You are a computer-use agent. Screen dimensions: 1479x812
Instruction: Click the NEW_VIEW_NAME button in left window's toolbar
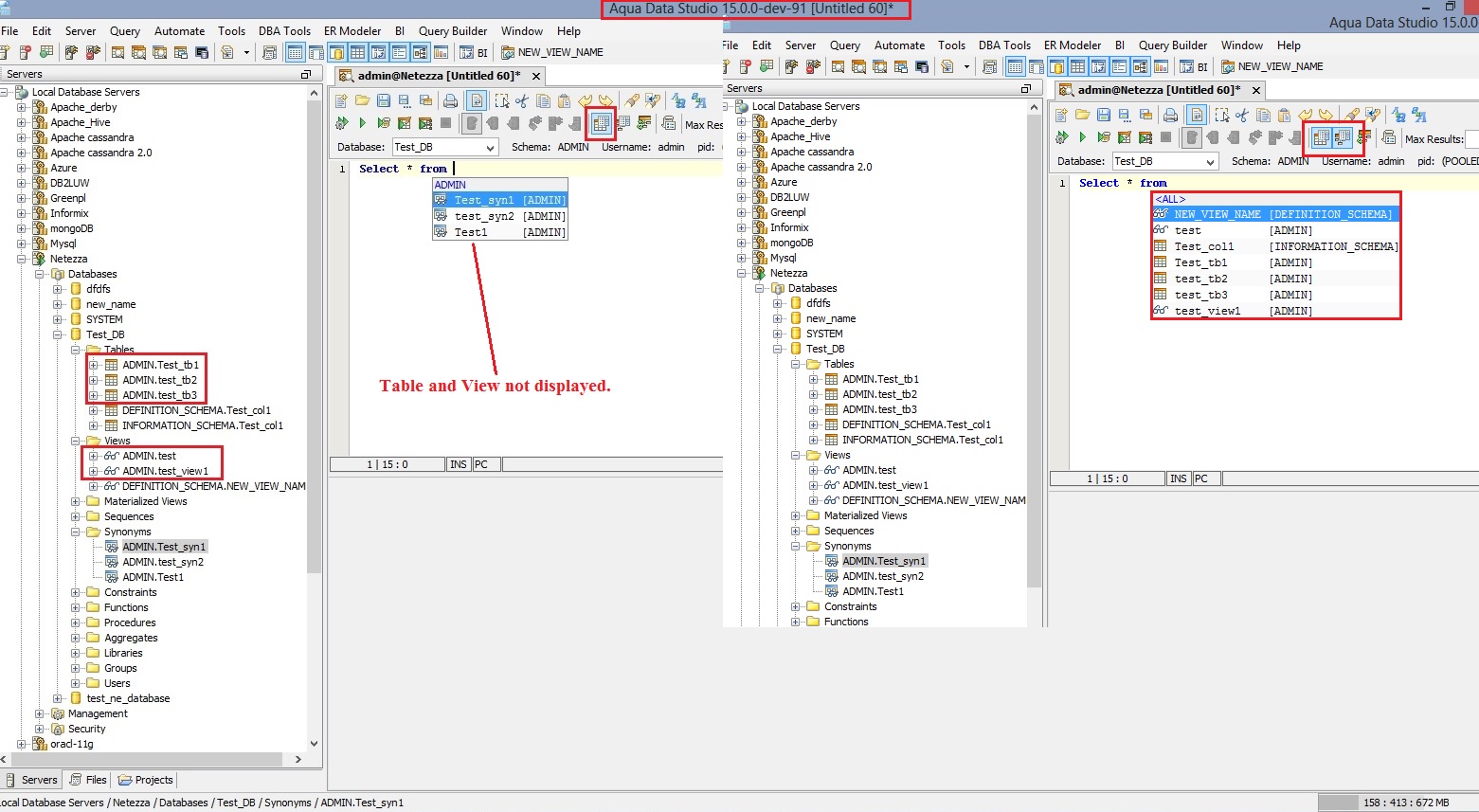tap(551, 52)
